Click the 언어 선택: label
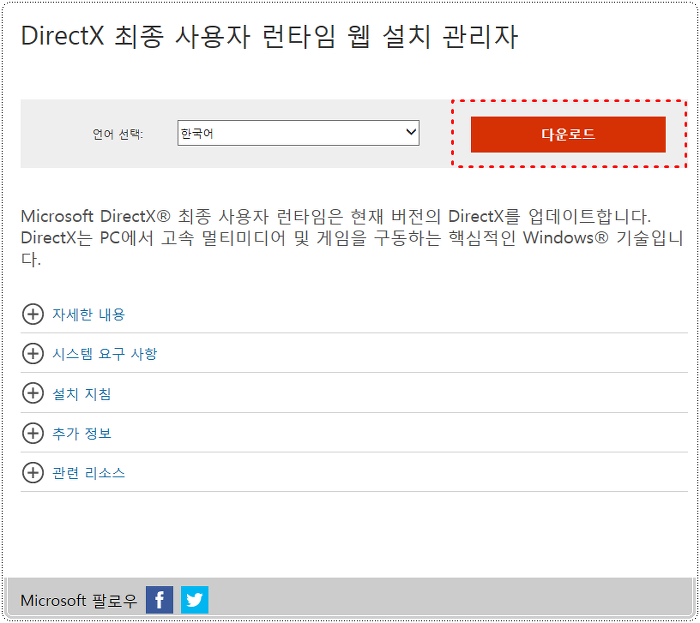The width and height of the screenshot is (700, 623). coord(117,133)
